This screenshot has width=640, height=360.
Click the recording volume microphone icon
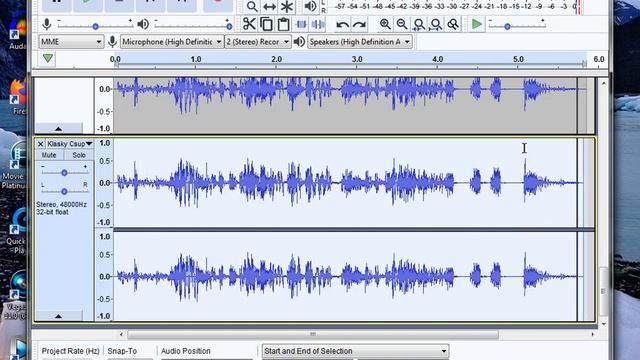[47, 24]
